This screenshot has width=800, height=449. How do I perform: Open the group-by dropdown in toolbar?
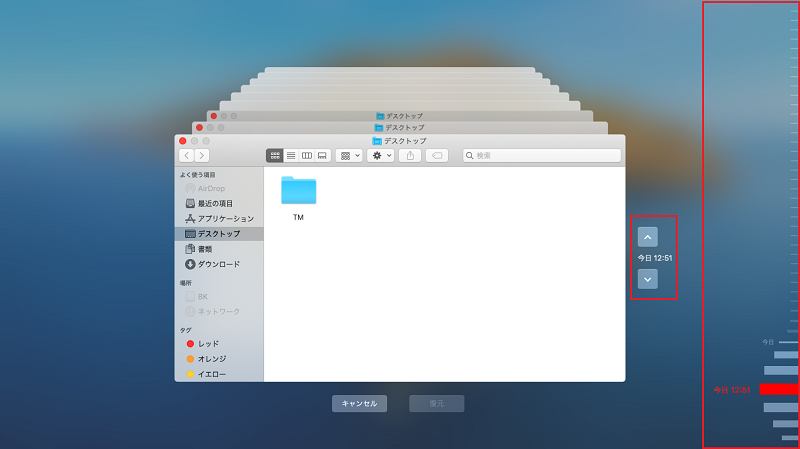(349, 156)
